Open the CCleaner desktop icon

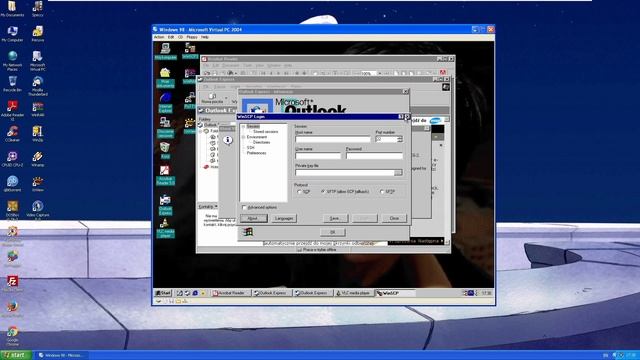point(12,134)
